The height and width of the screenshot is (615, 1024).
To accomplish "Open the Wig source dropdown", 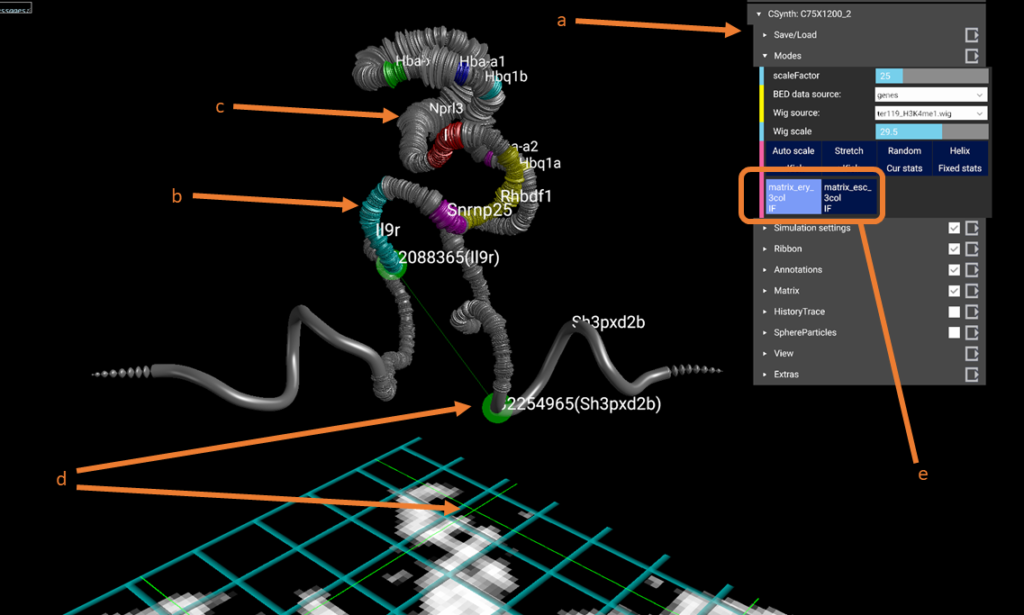I will [x=930, y=113].
